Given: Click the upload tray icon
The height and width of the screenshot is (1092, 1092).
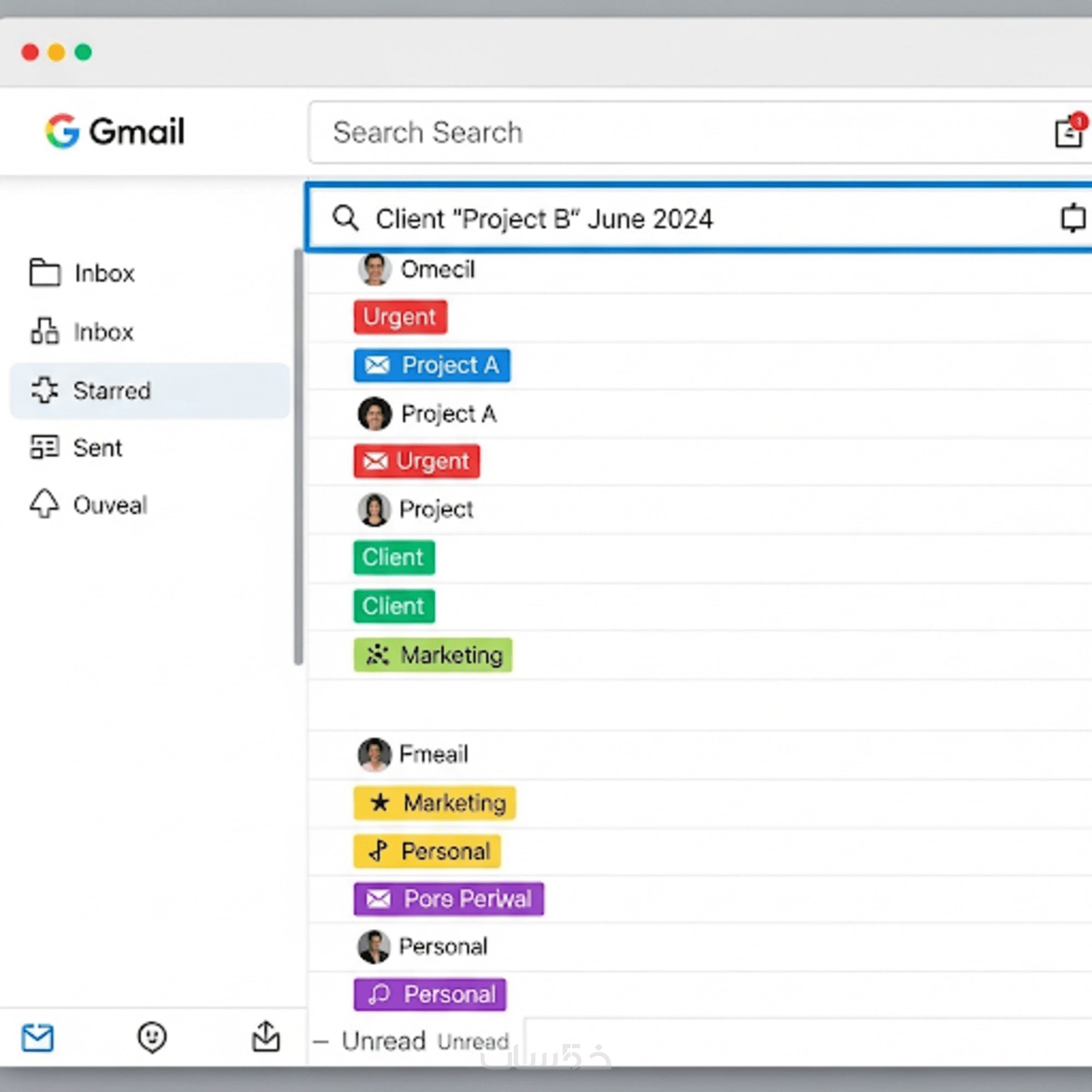Looking at the screenshot, I should click(x=266, y=1037).
